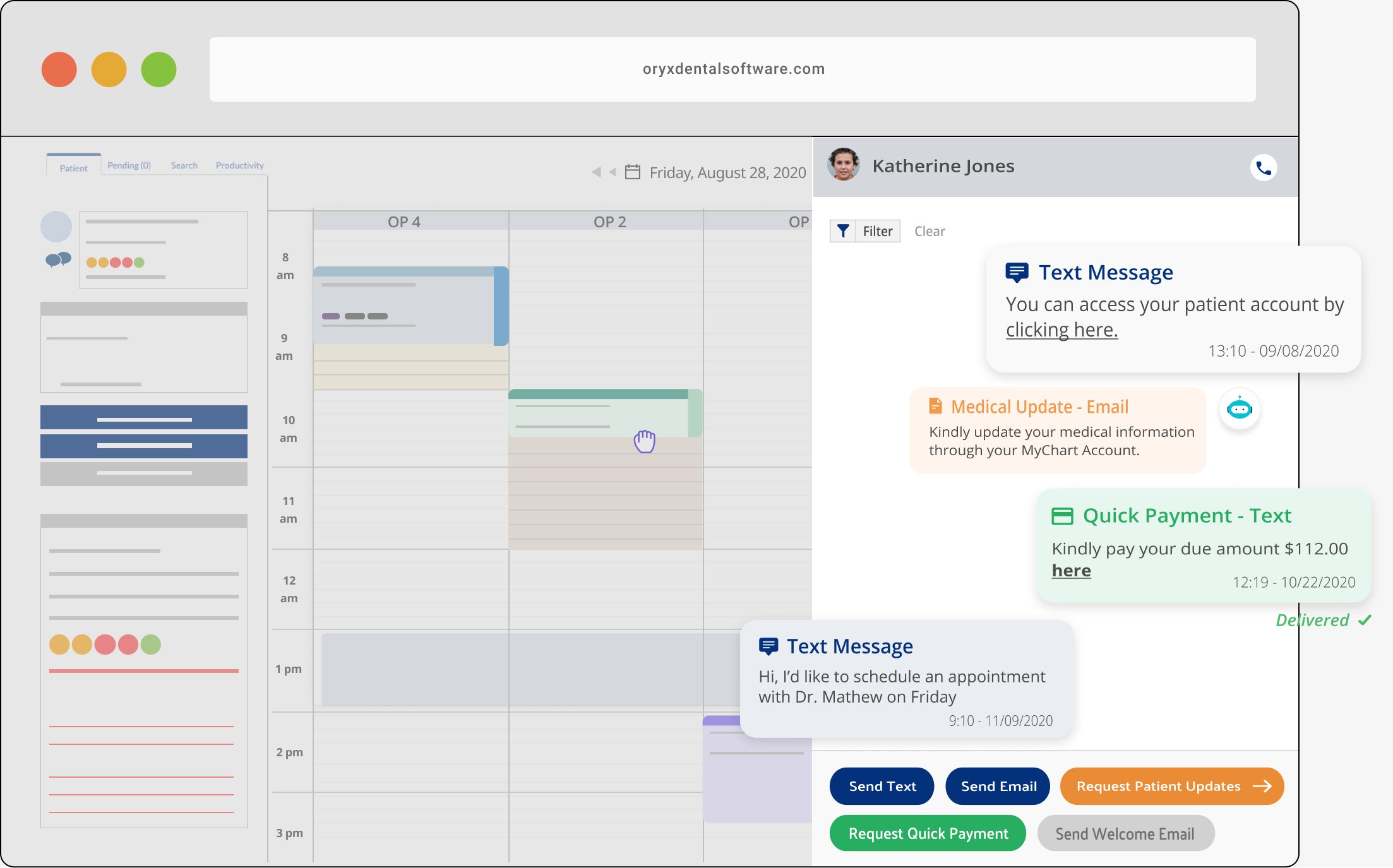
Task: Click the single previous-day chevron arrow
Action: (x=612, y=171)
